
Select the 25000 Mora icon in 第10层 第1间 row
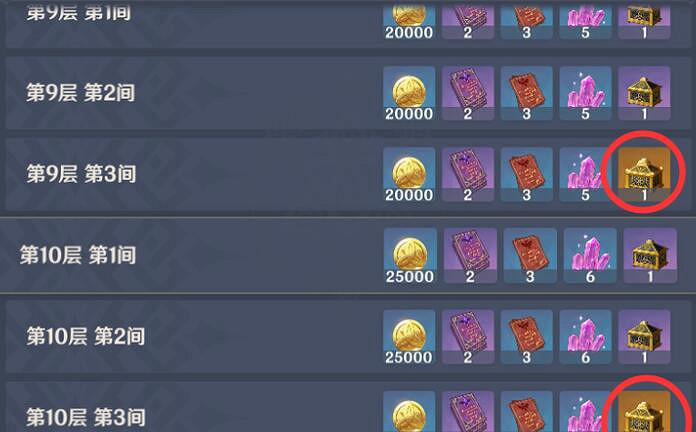click(x=410, y=256)
